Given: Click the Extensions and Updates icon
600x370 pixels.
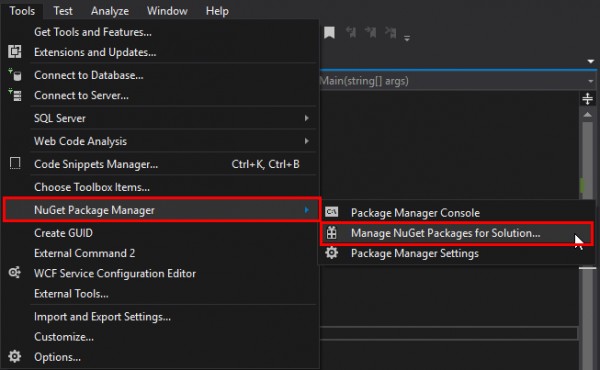Looking at the screenshot, I should tap(15, 52).
